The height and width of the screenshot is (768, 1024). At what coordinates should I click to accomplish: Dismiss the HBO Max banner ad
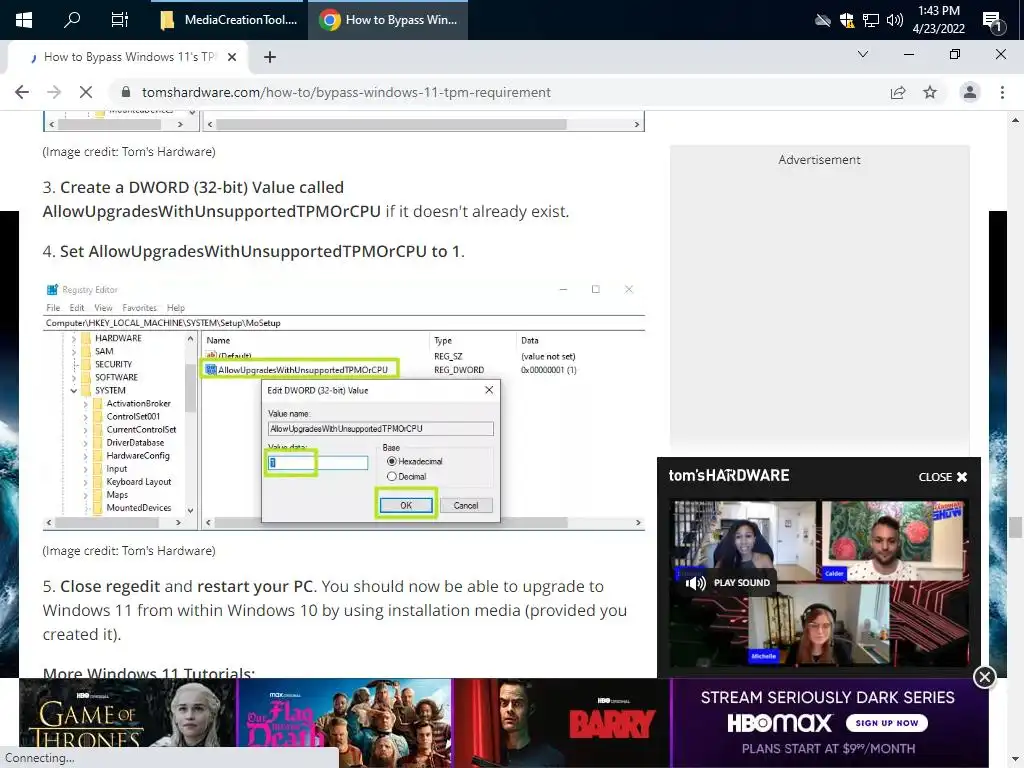point(984,677)
